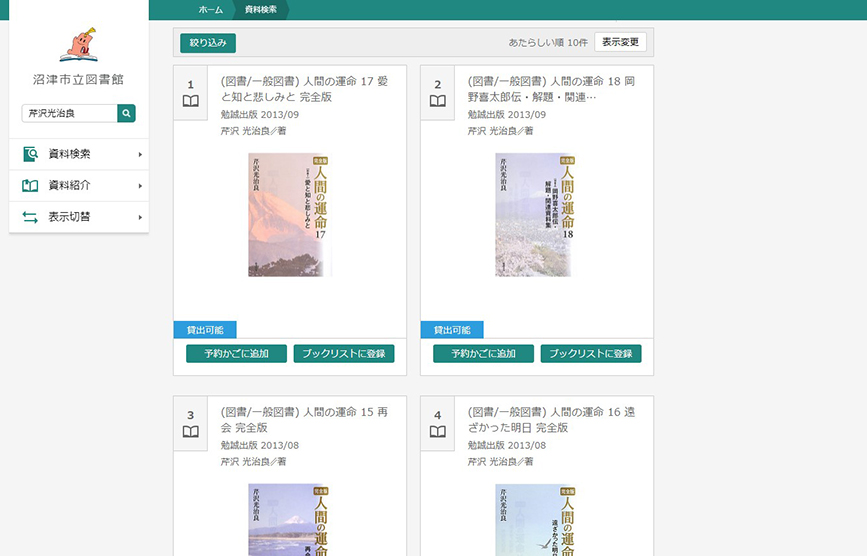
Task: Open the 表示切替 sidebar menu
Action: pyautogui.click(x=79, y=217)
